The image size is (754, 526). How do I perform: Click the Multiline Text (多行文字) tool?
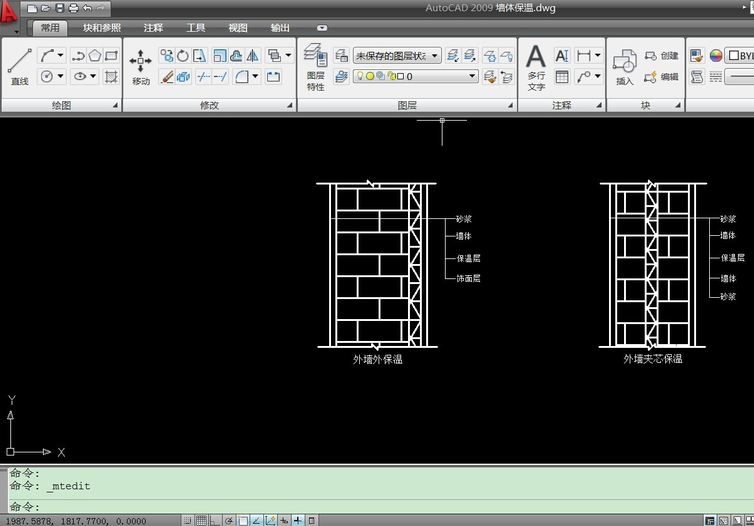(536, 67)
